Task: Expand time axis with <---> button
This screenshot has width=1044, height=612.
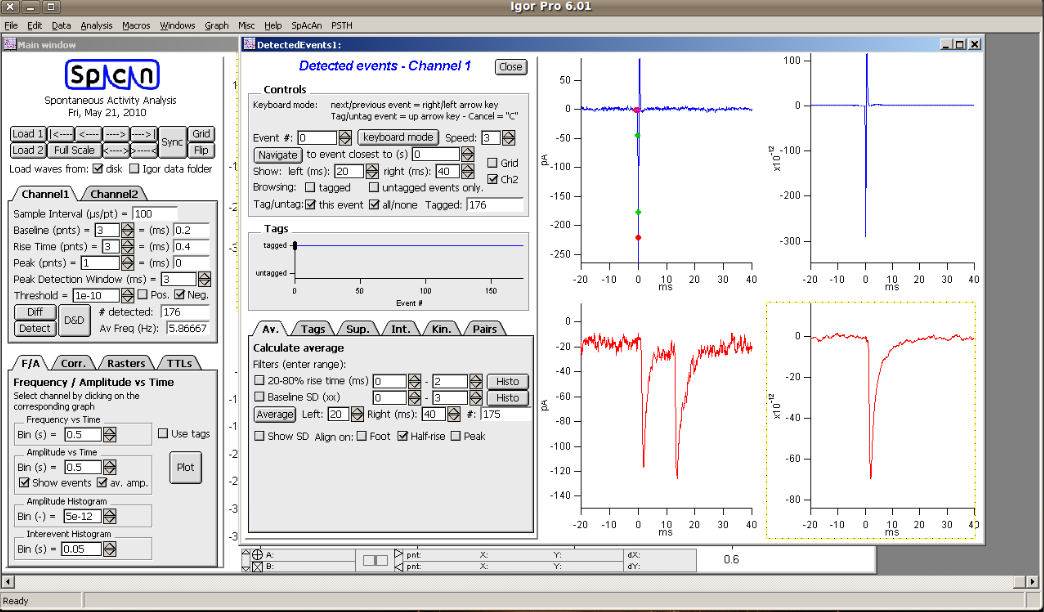Action: point(116,151)
